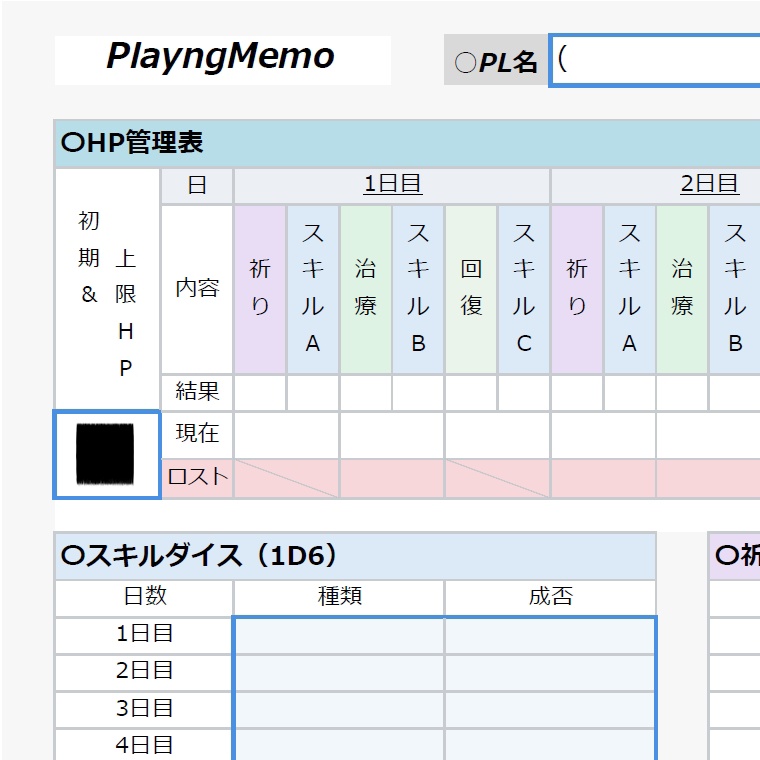This screenshot has width=760, height=760.
Task: Select the 〇HP管理表 section header
Action: 407,143
